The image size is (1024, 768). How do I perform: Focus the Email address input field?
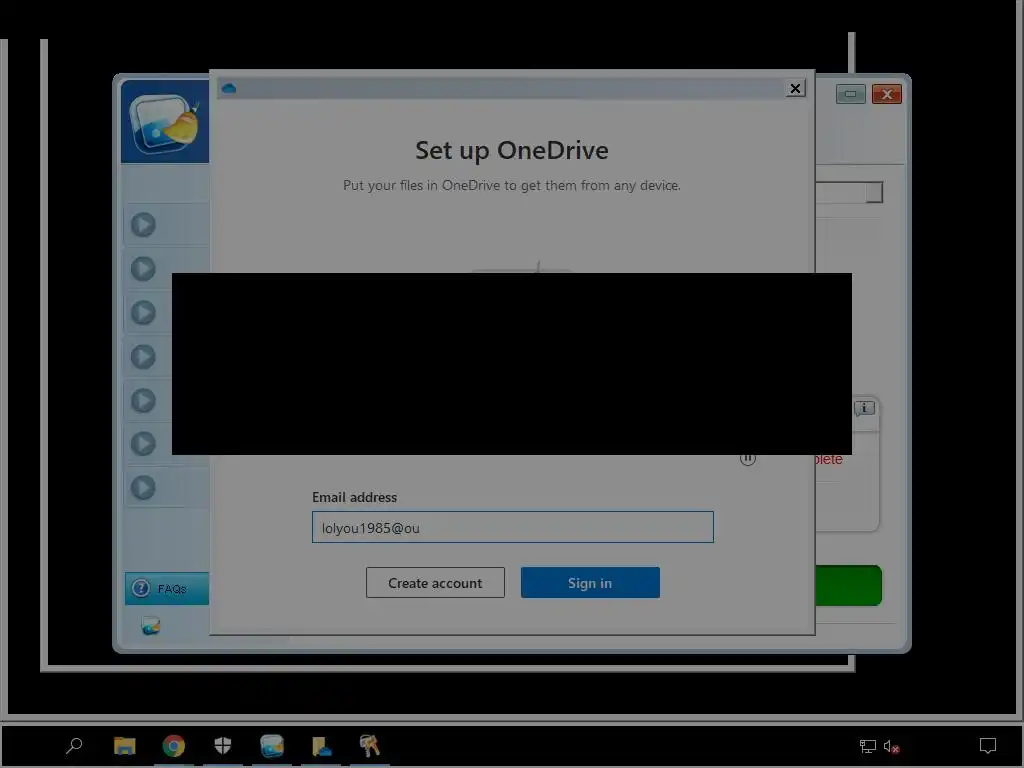513,527
